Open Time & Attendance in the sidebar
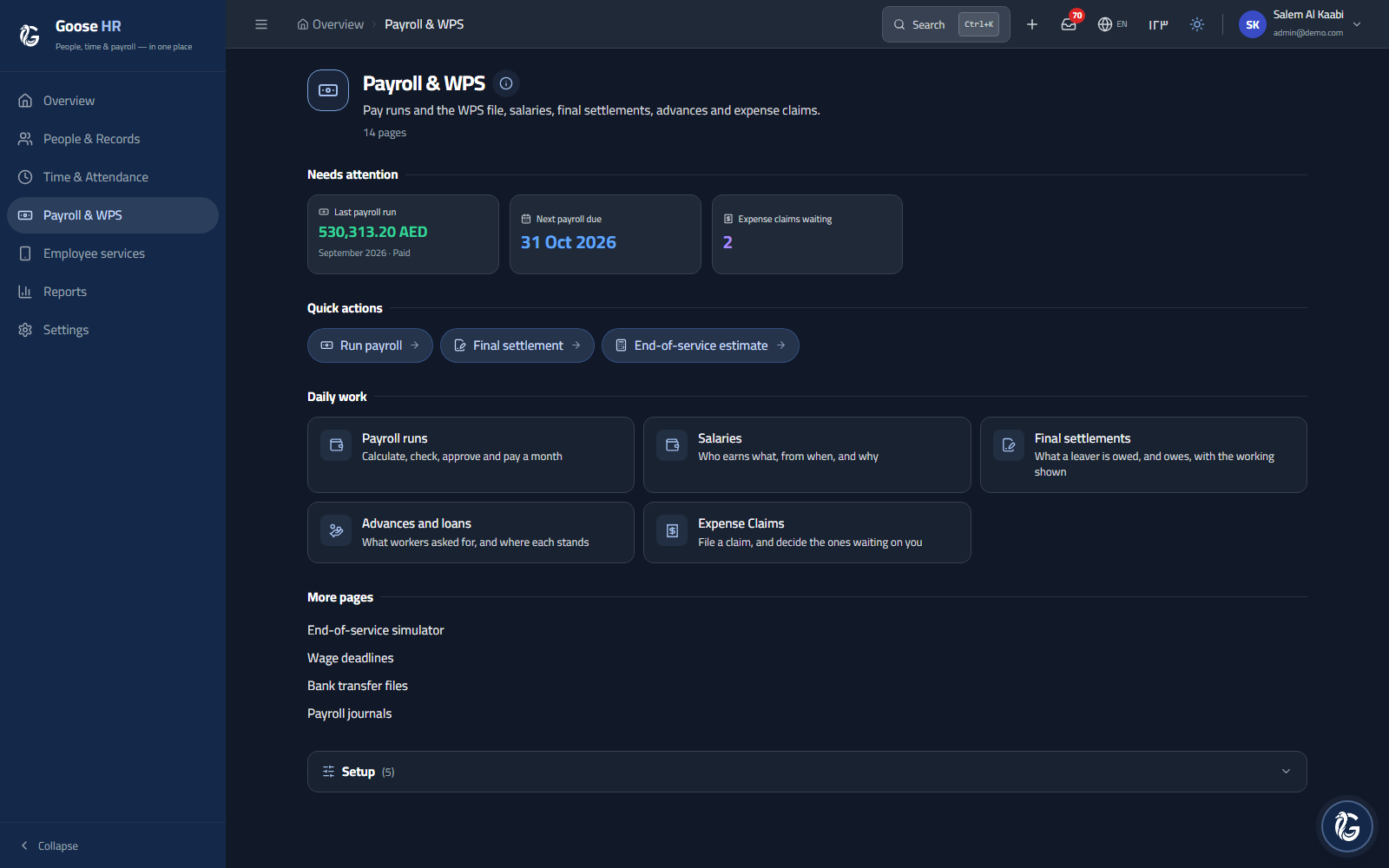The image size is (1389, 868). tap(113, 177)
